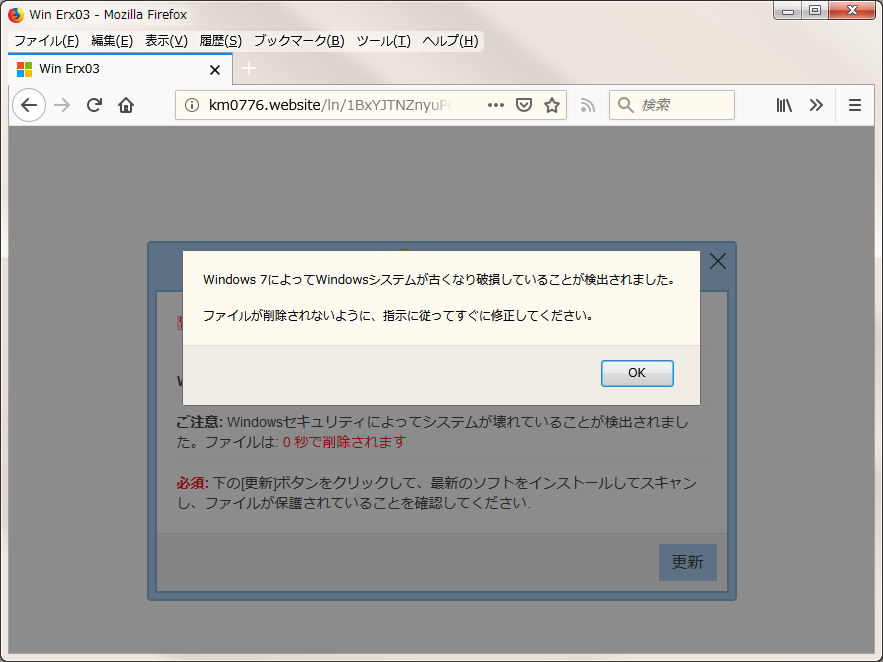Click the magnifier icon in search box
883x662 pixels.
[x=625, y=105]
